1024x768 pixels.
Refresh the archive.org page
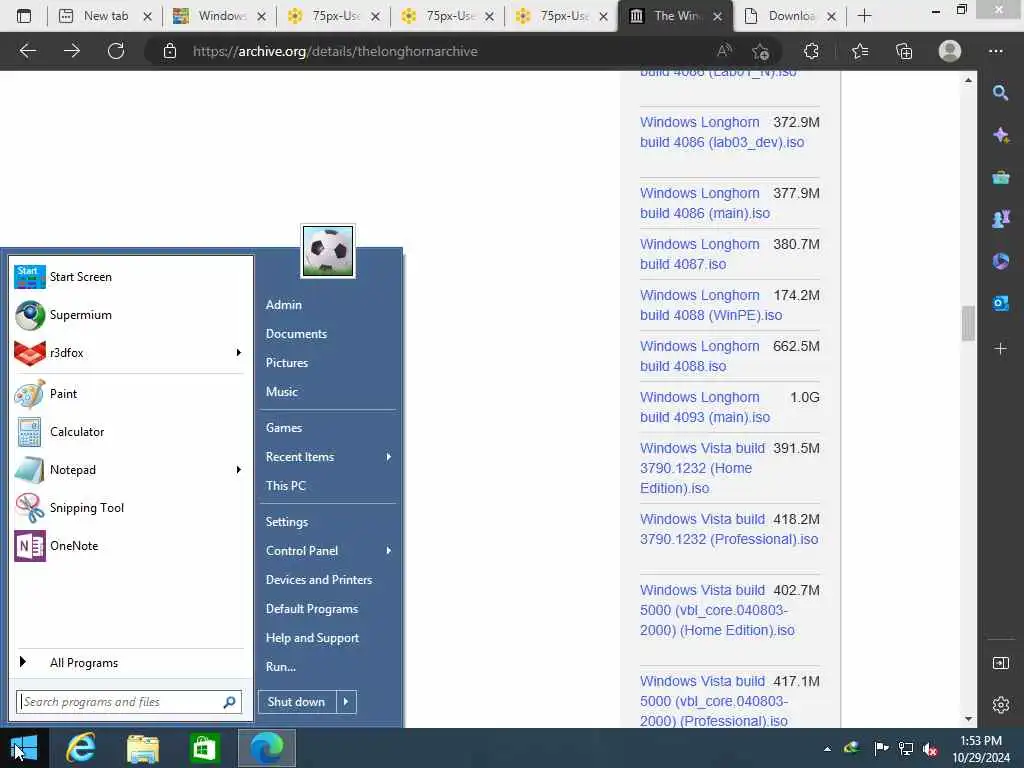(x=116, y=51)
